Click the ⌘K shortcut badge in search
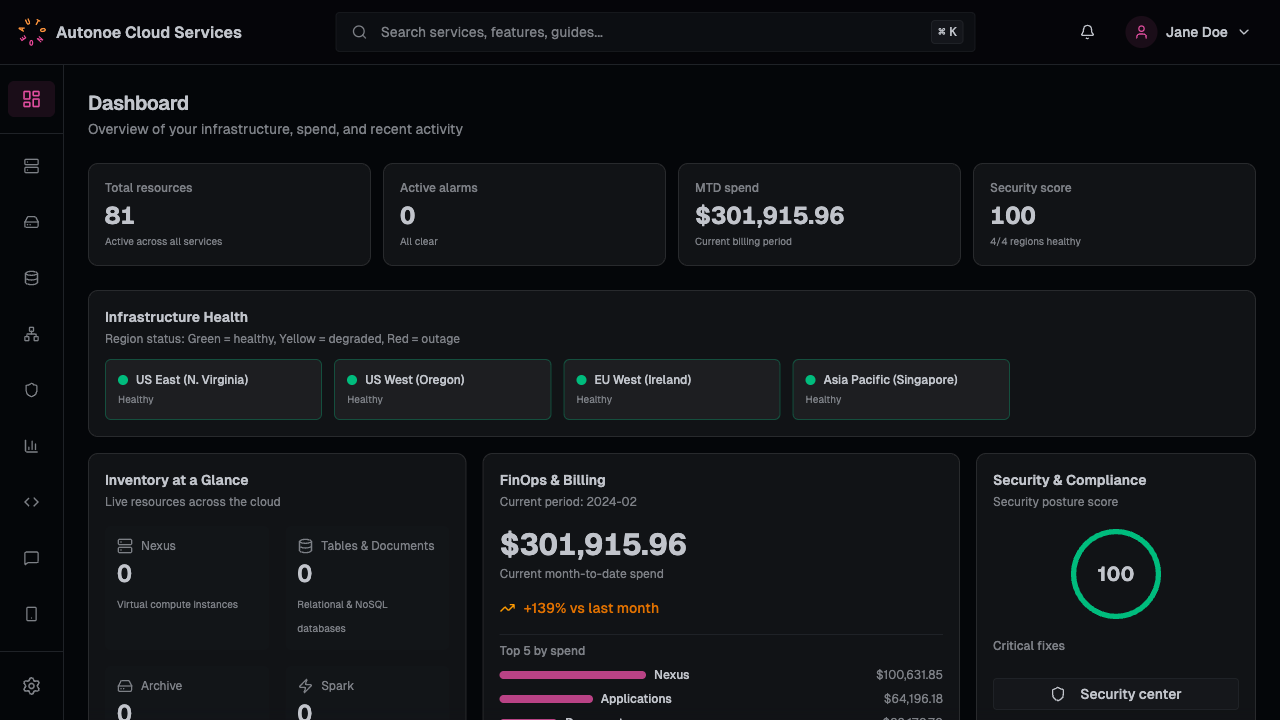This screenshot has height=720, width=1280. coord(947,32)
